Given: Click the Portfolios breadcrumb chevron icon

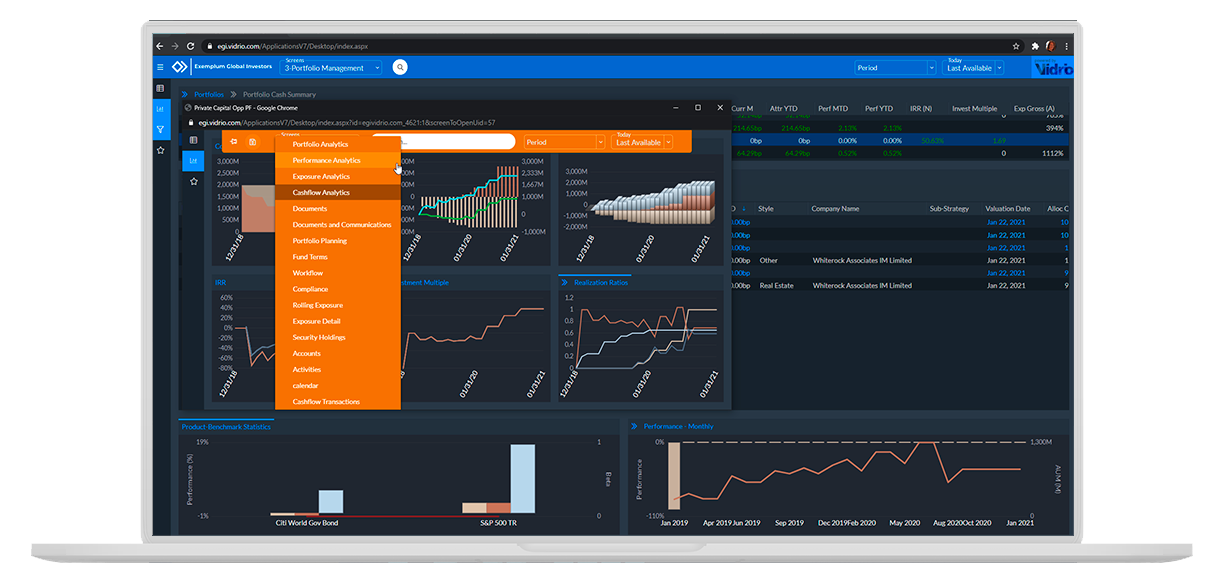Looking at the screenshot, I should (185, 94).
